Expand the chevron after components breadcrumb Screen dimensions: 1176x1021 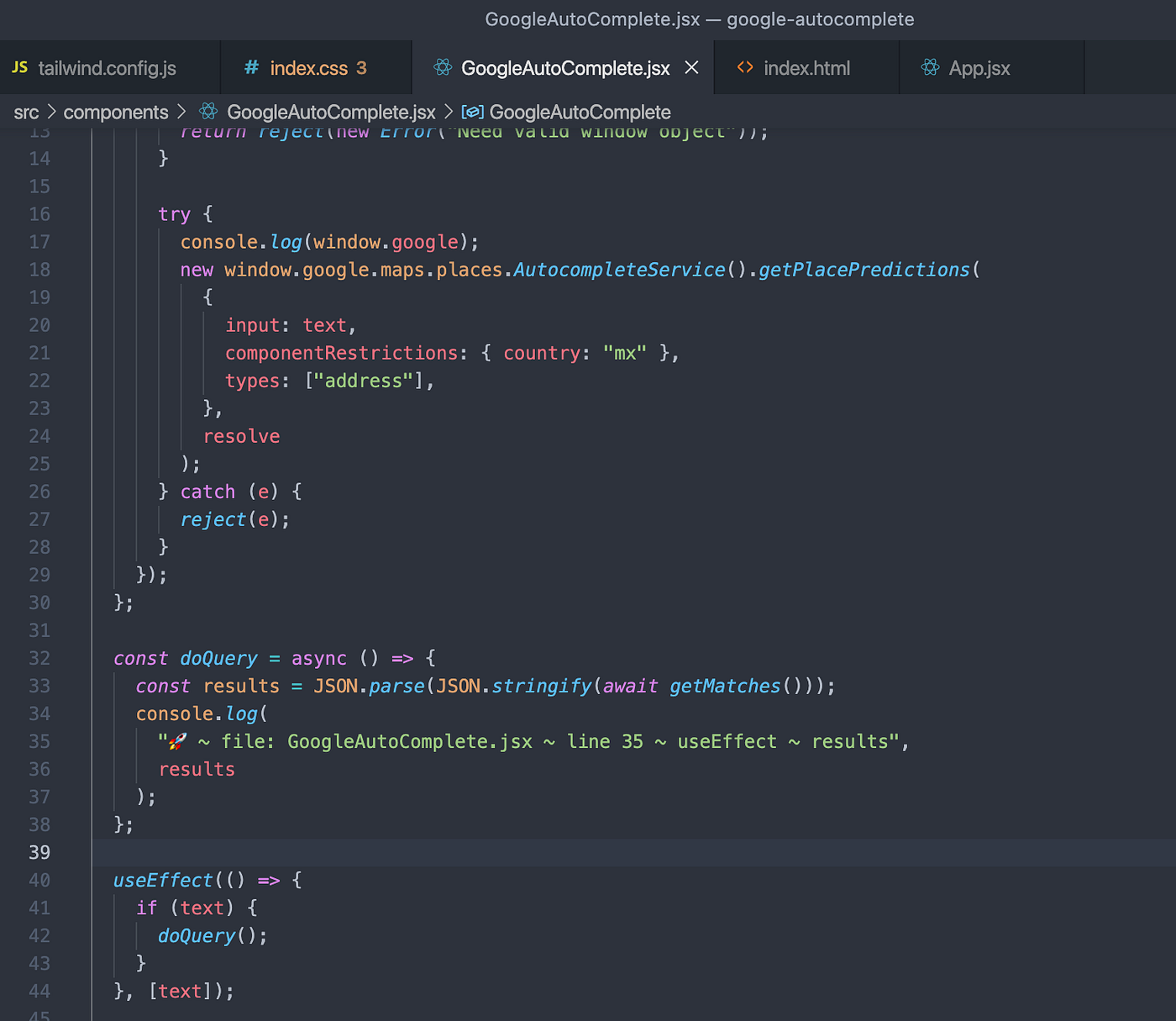182,112
